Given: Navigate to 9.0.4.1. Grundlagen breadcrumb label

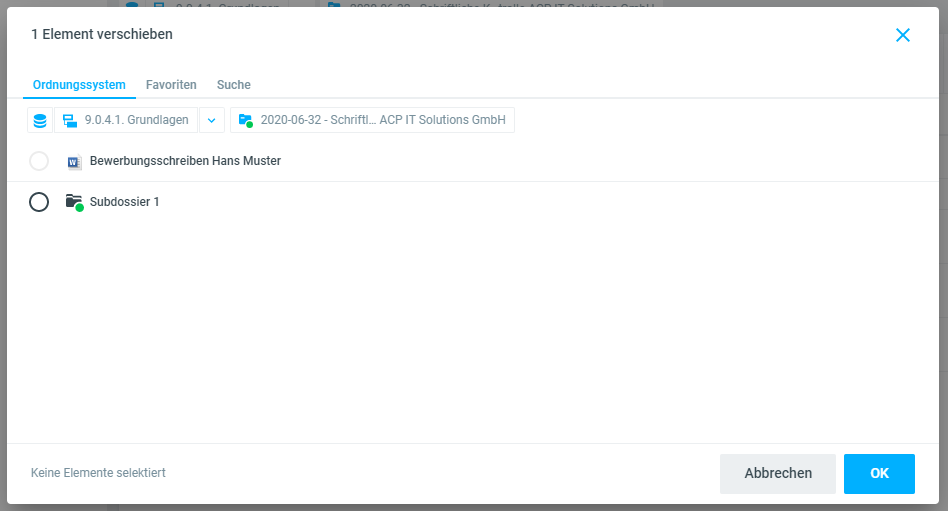Looking at the screenshot, I should [x=136, y=121].
